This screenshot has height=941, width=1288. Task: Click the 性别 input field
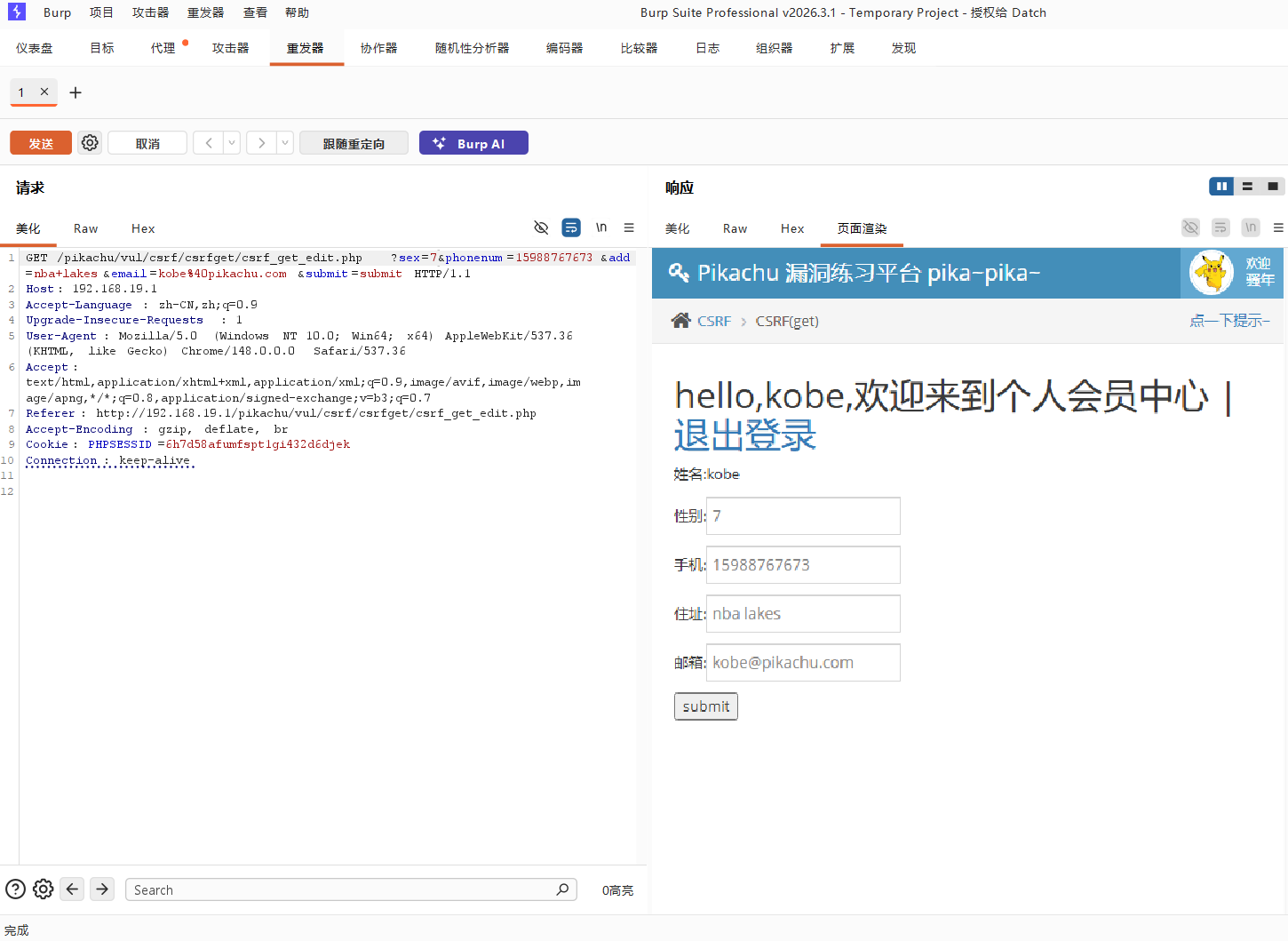tap(803, 516)
